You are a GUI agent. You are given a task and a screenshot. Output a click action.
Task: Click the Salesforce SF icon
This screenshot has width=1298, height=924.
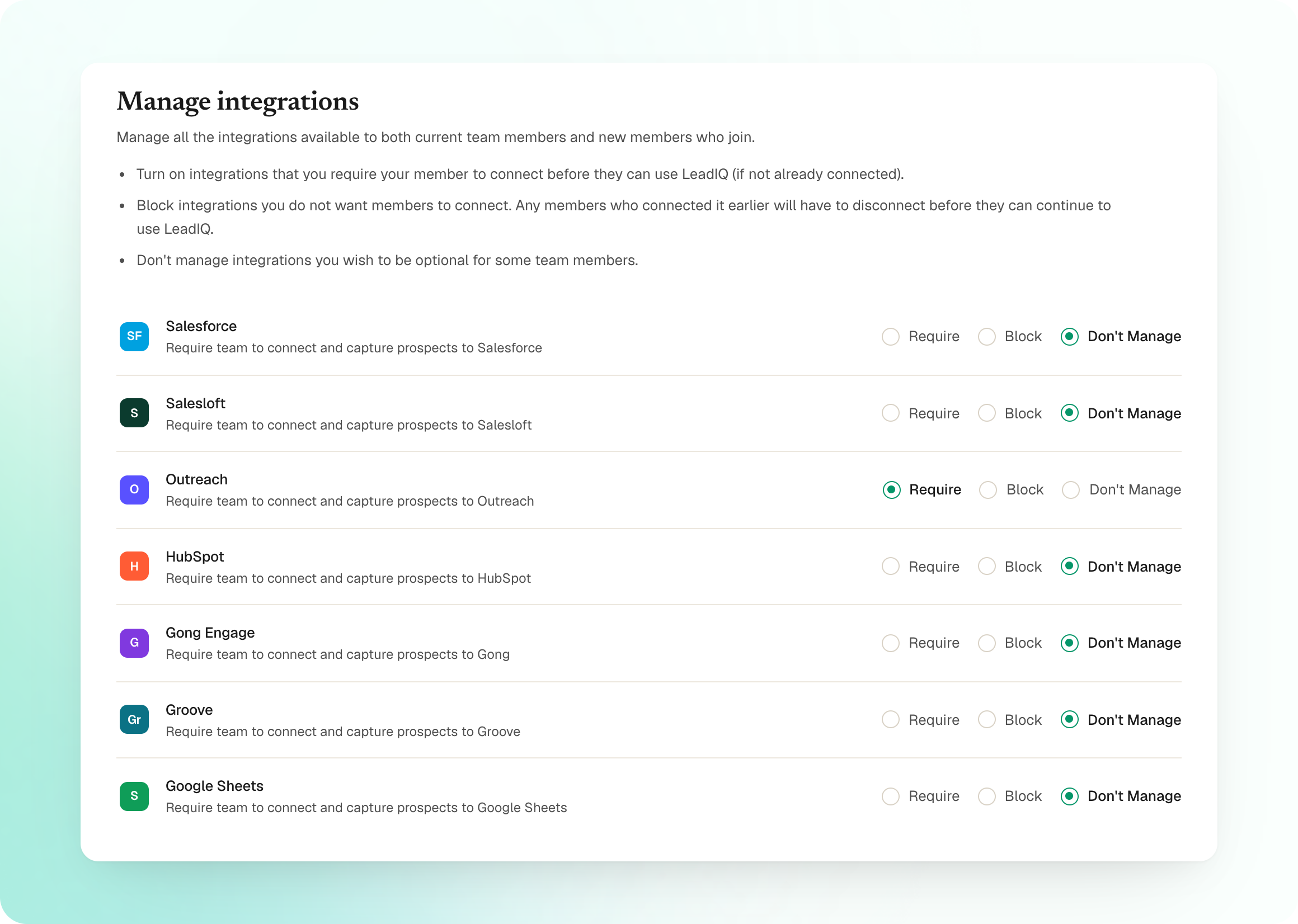point(134,336)
